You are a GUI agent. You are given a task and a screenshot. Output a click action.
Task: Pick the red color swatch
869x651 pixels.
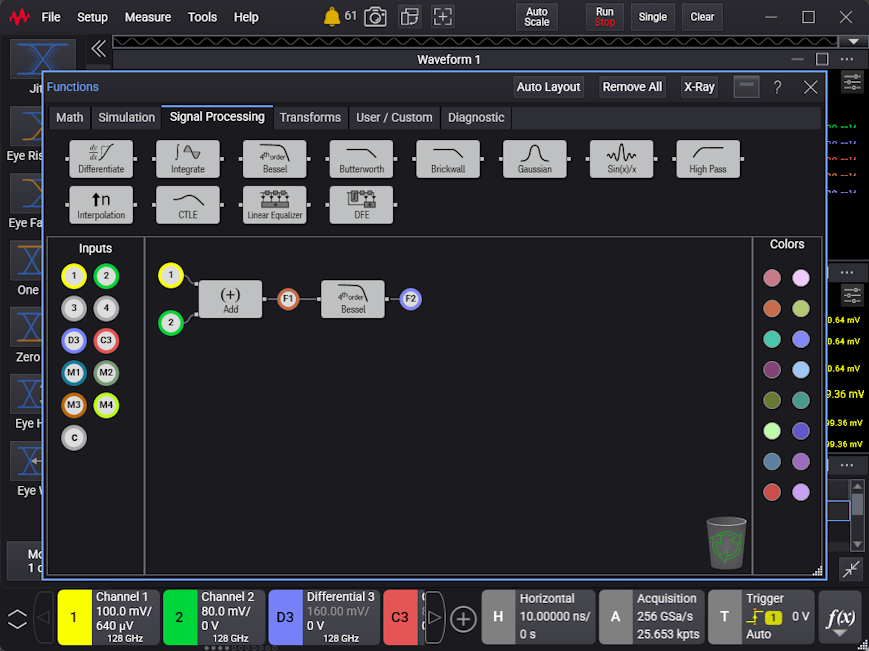pos(772,491)
